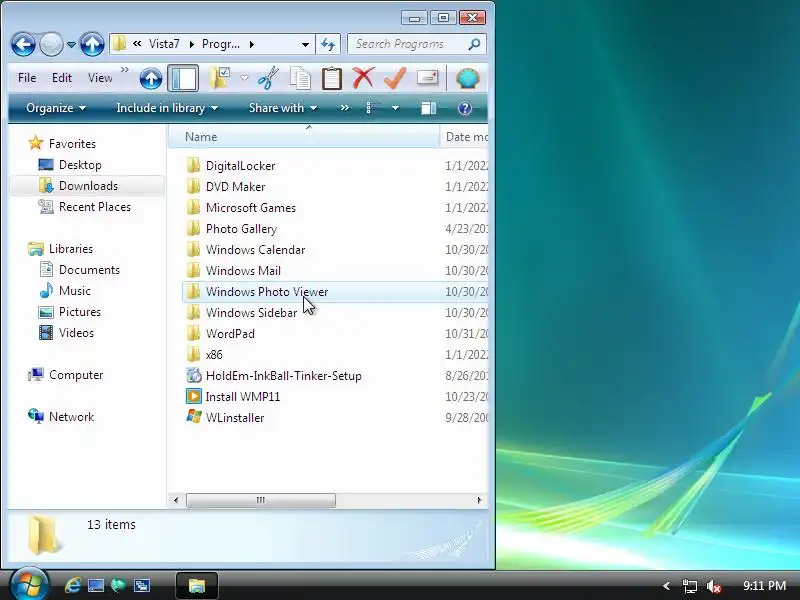Expand the command bar overflow chevron

click(345, 108)
